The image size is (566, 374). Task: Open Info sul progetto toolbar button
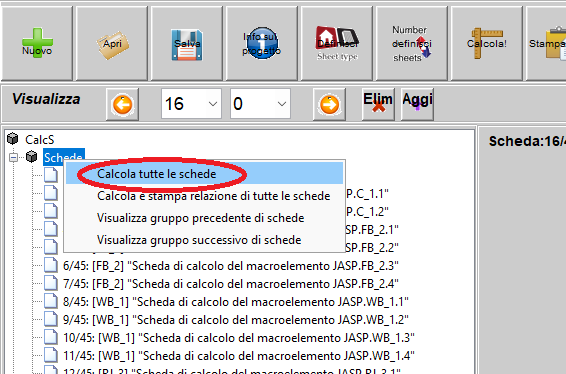262,43
